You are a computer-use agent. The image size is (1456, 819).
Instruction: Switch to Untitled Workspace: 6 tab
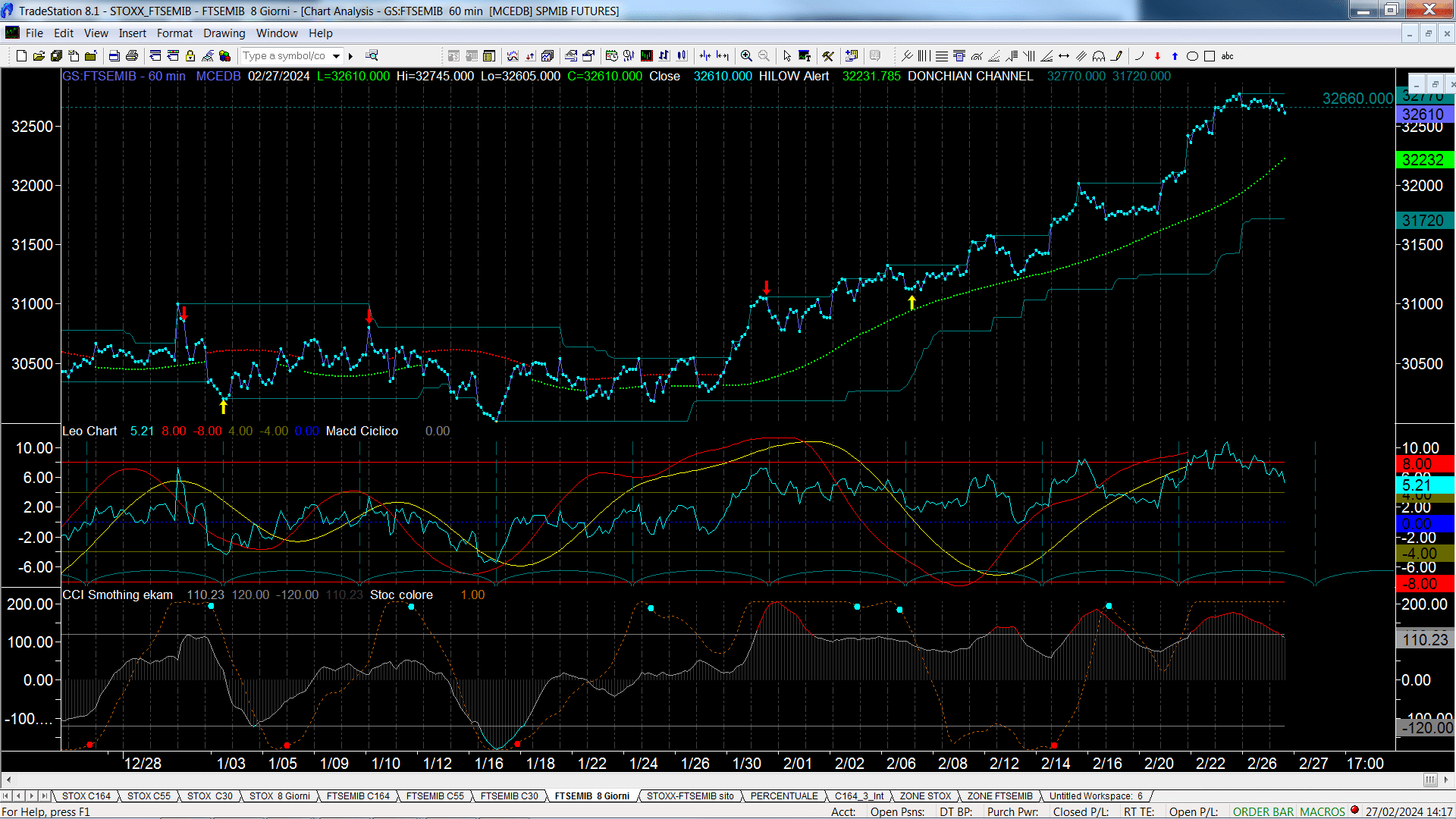(x=1096, y=796)
